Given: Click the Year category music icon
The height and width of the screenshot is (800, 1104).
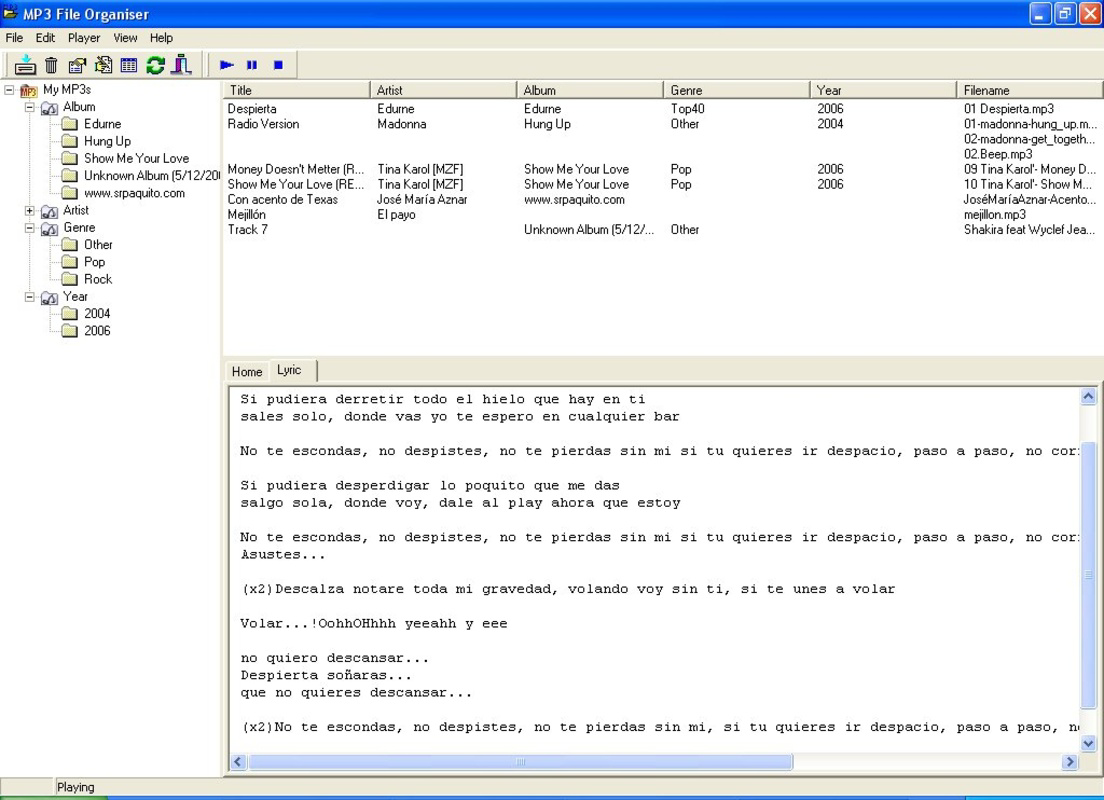Looking at the screenshot, I should [x=49, y=297].
